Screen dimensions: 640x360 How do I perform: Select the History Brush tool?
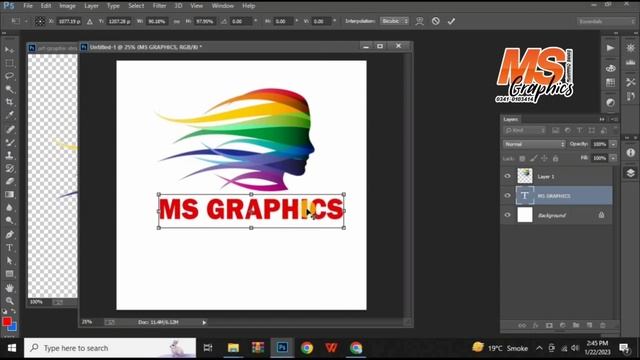pyautogui.click(x=9, y=168)
